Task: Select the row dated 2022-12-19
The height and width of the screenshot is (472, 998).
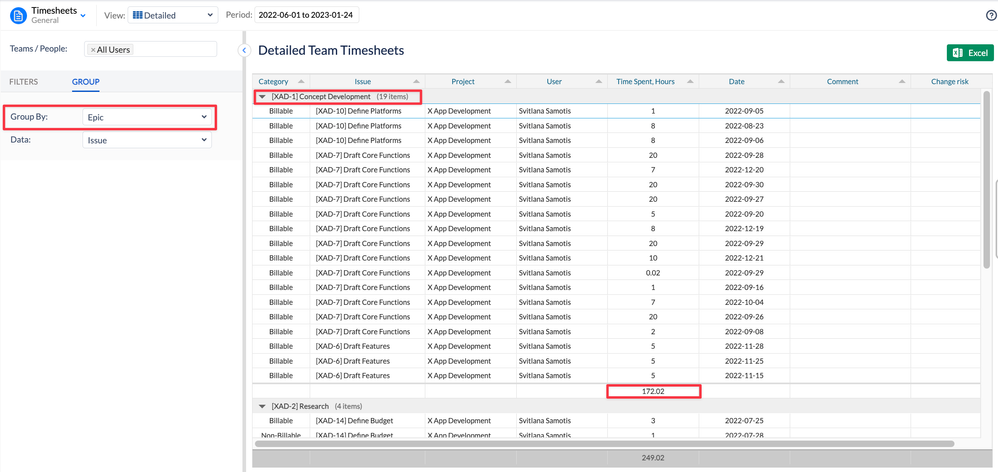Action: (x=616, y=229)
